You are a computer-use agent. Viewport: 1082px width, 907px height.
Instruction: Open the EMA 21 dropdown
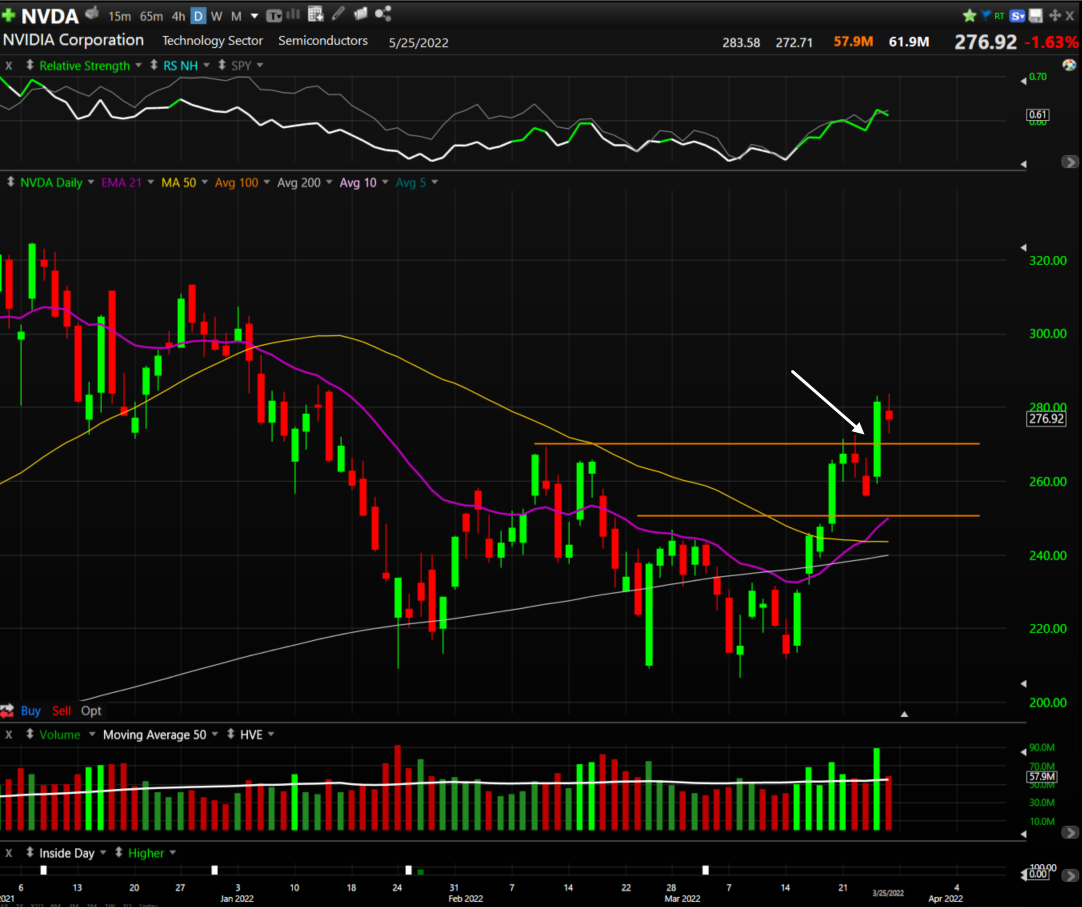tap(150, 182)
